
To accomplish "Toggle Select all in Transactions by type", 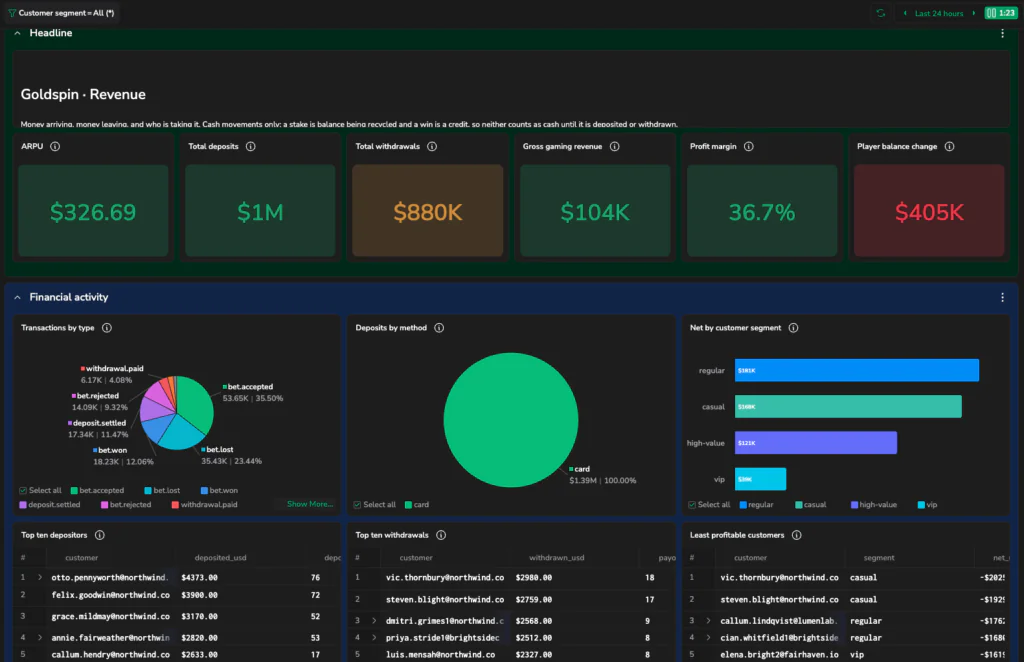I will coord(40,490).
